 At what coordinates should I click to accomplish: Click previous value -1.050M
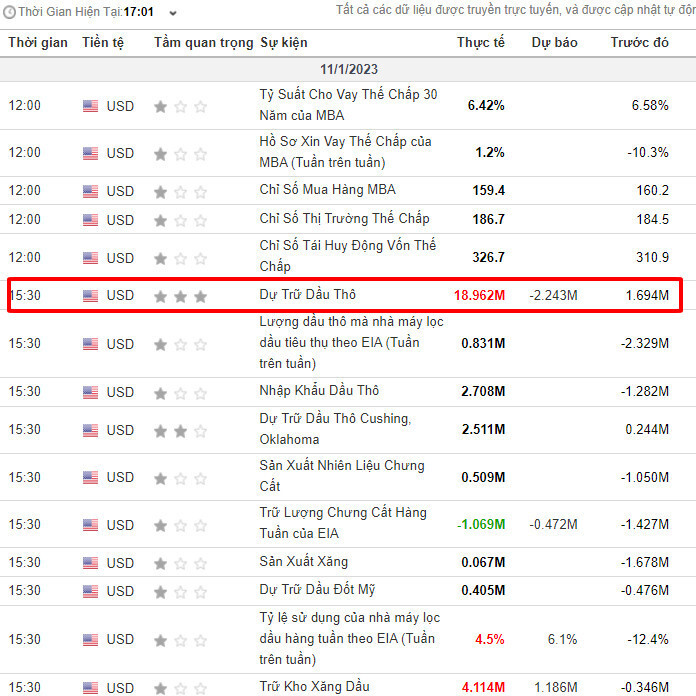pyautogui.click(x=645, y=477)
